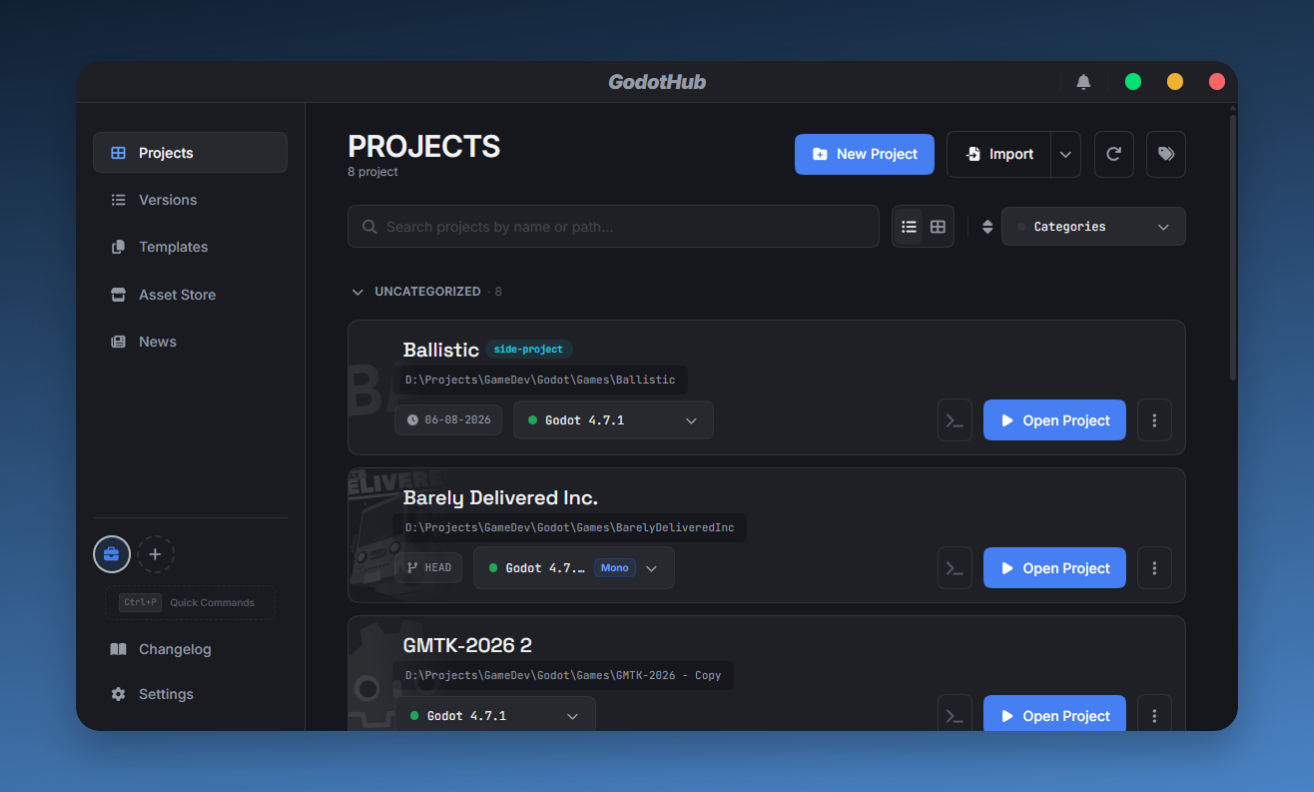Change Godot 4.7.1 version for Ballistic
This screenshot has height=792, width=1314.
tap(613, 420)
